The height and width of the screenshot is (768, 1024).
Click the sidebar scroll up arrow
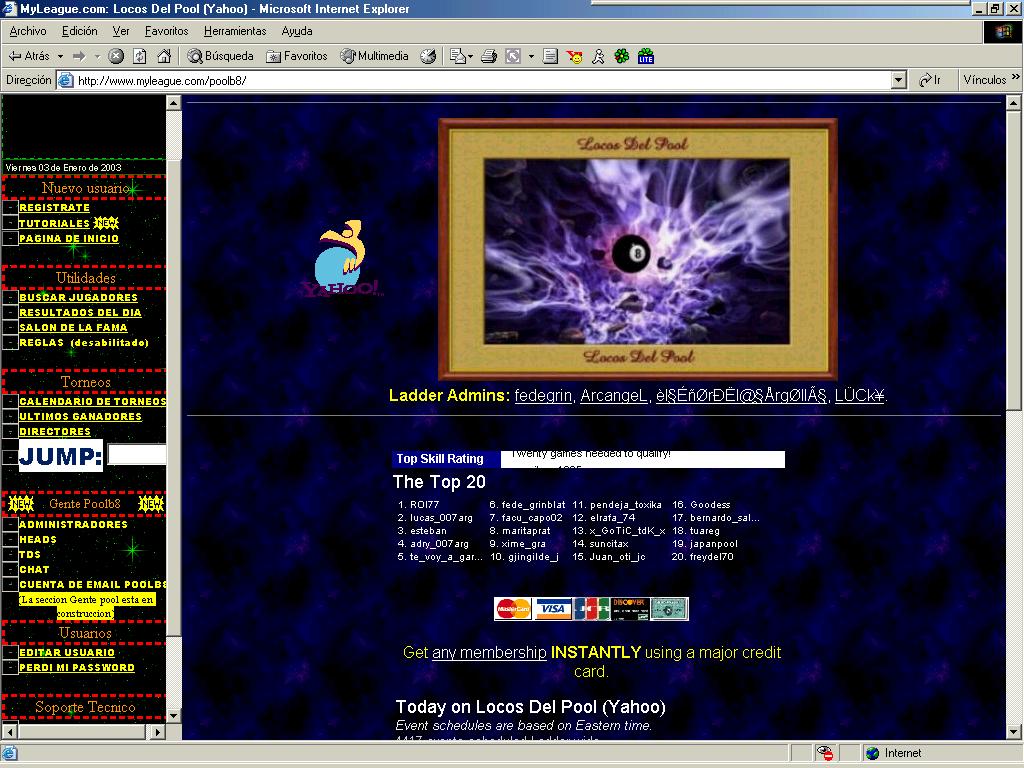tap(173, 103)
